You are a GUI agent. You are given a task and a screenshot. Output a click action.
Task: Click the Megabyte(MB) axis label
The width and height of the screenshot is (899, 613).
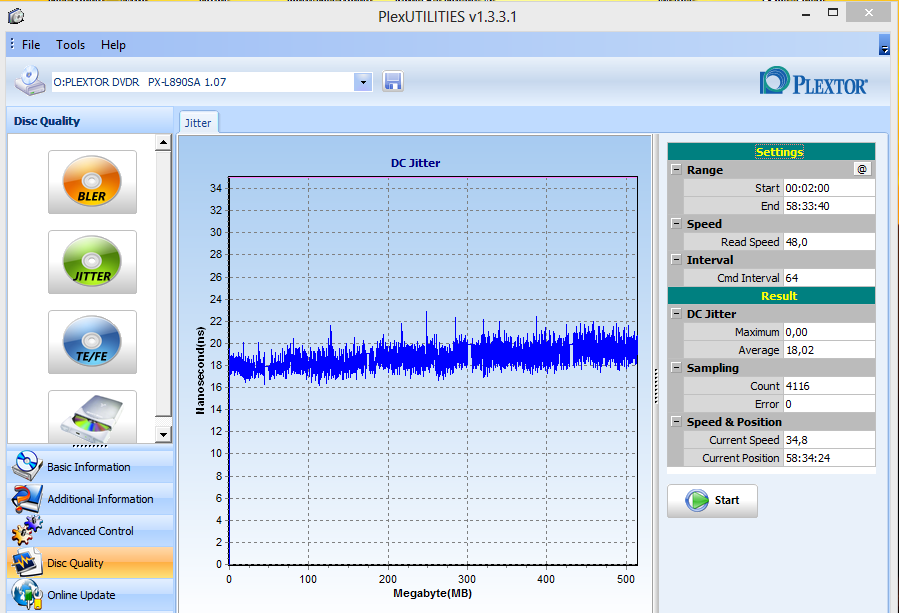[432, 594]
